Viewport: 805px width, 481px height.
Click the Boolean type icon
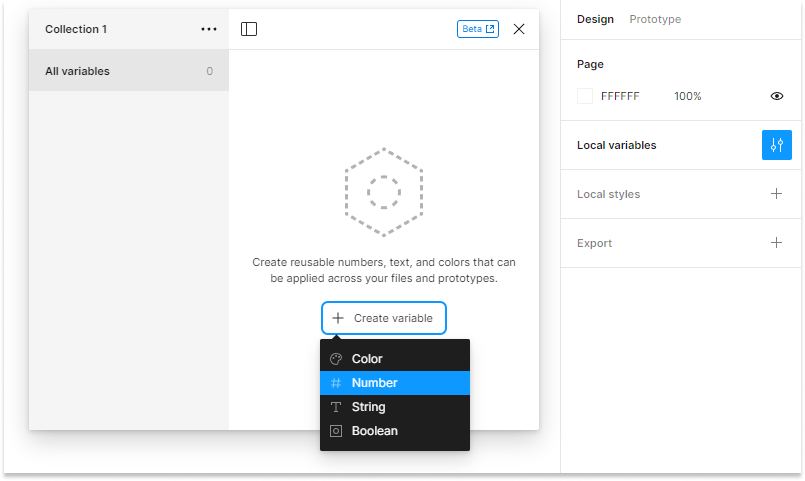tap(336, 431)
